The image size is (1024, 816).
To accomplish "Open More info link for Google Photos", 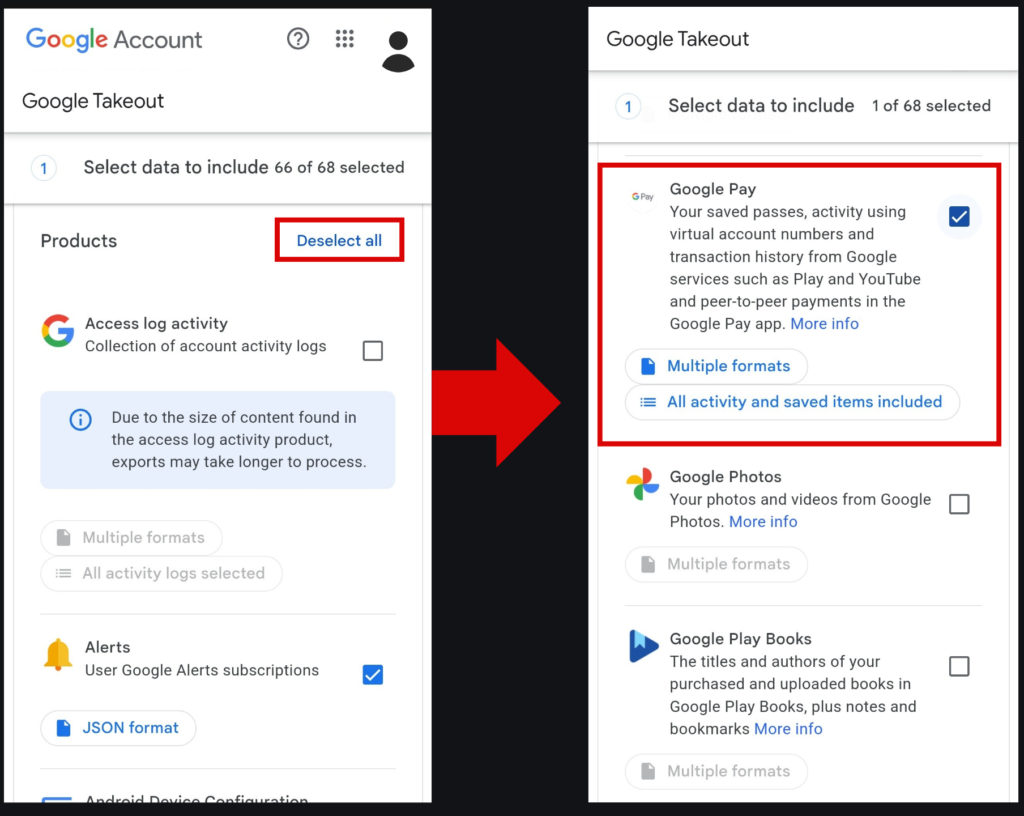I will [763, 522].
